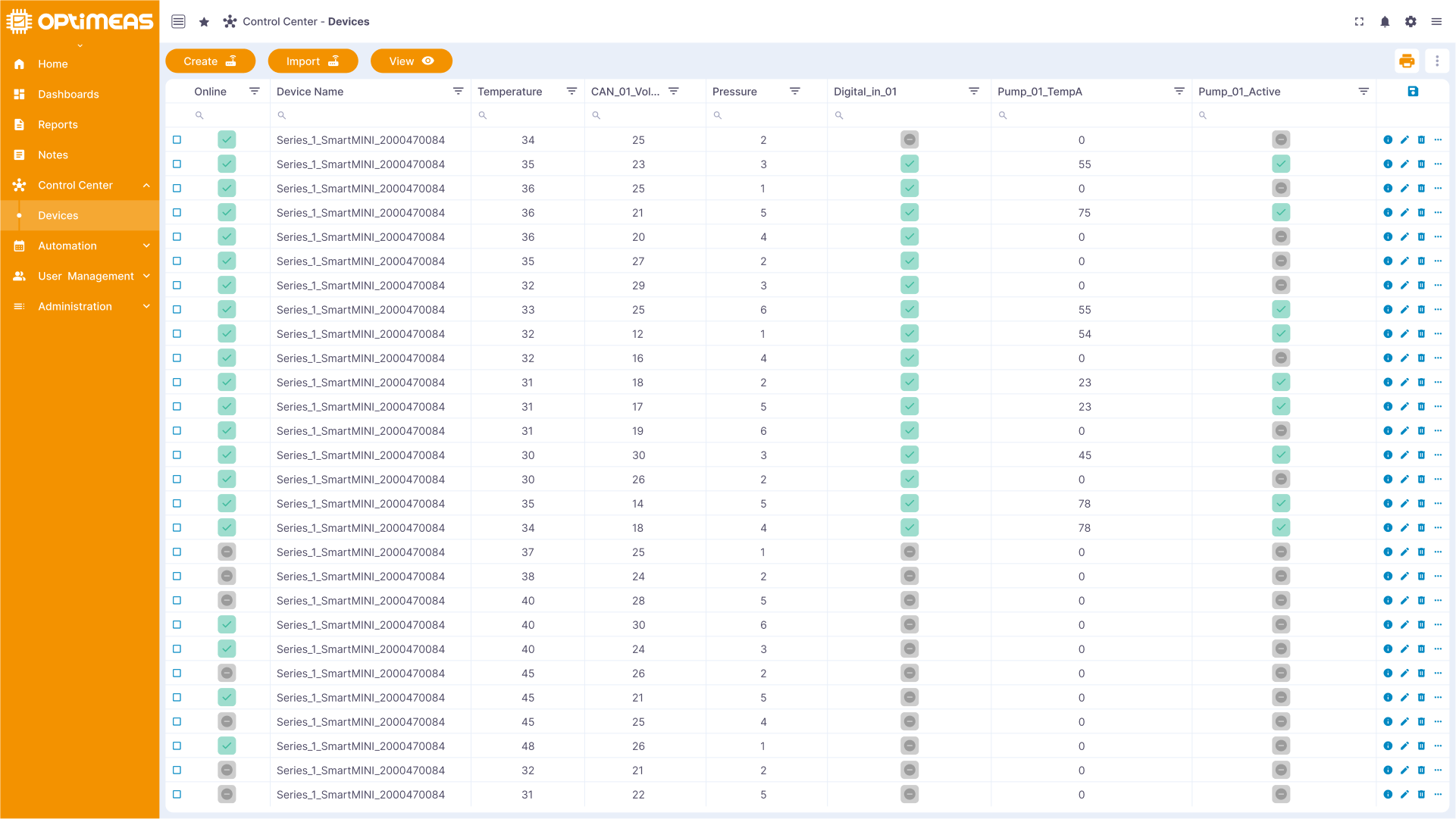Edit the device with CAN value 19

click(1404, 431)
